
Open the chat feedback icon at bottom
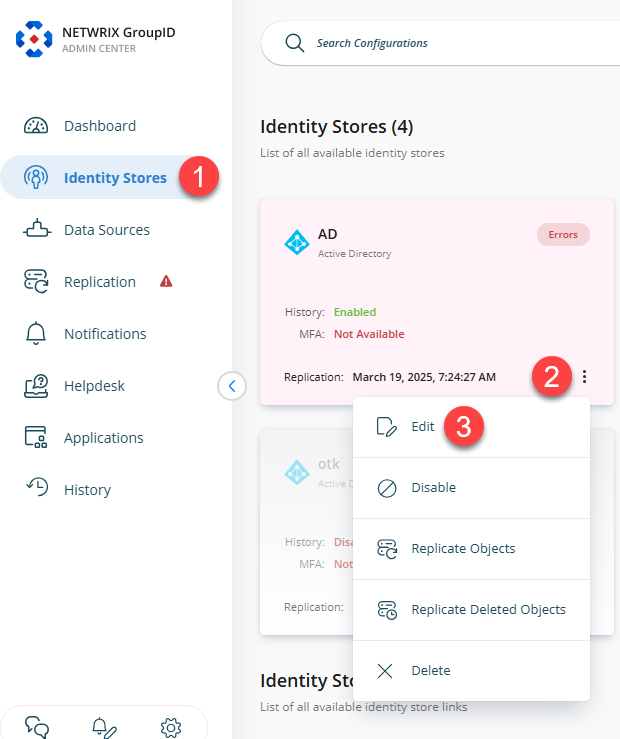tap(37, 727)
